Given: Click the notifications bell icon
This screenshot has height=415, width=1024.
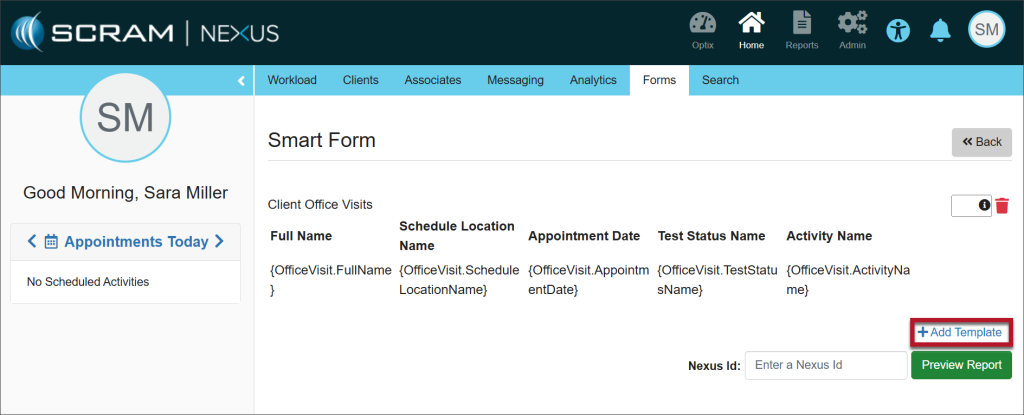Looking at the screenshot, I should tap(940, 30).
